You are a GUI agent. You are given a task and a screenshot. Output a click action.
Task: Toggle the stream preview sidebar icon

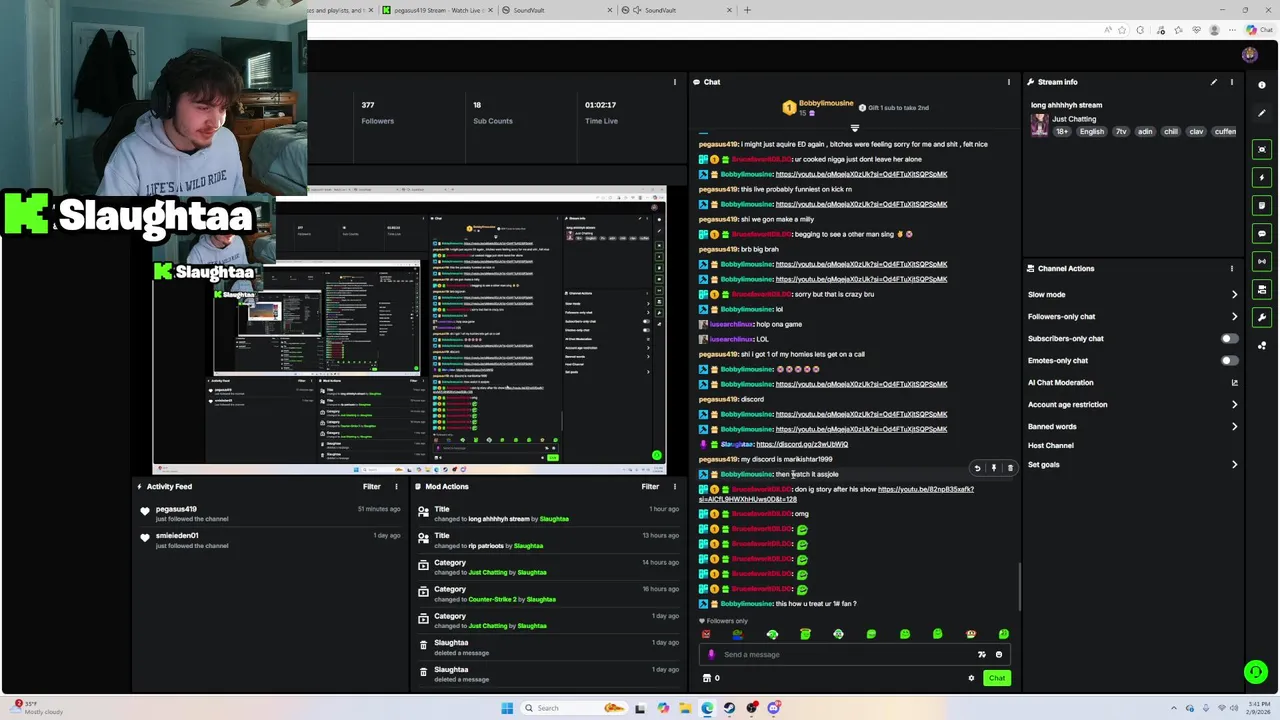(1262, 149)
